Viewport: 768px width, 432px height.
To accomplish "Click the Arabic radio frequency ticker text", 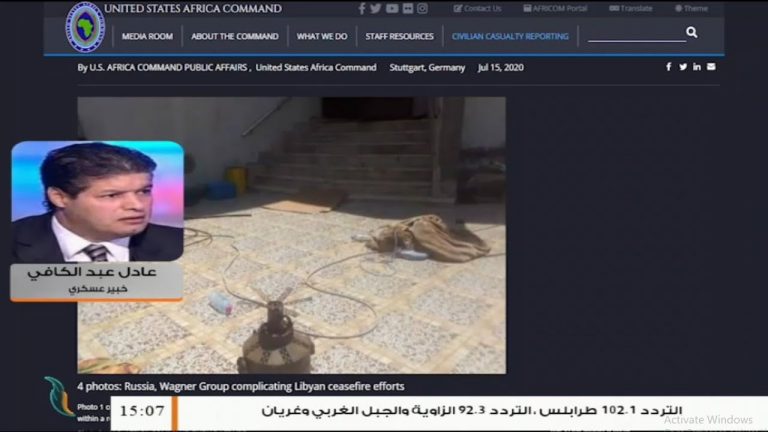I will (x=471, y=410).
